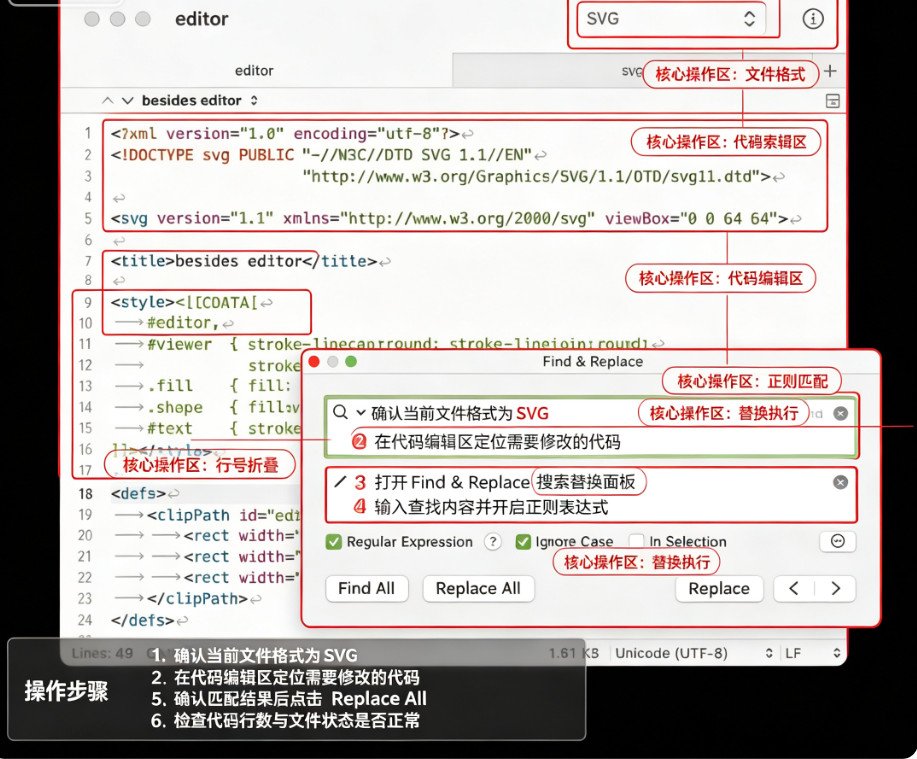Click the Replace button
The height and width of the screenshot is (759, 917).
coord(719,589)
